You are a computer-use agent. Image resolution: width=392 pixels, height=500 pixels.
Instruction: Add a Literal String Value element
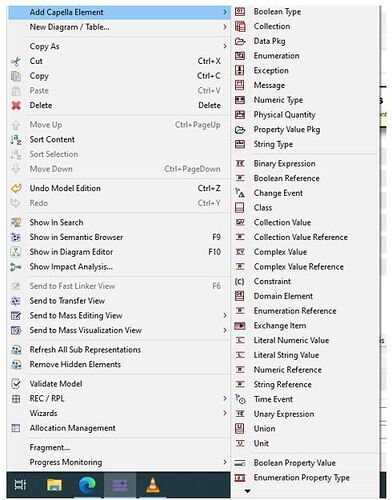(305, 355)
